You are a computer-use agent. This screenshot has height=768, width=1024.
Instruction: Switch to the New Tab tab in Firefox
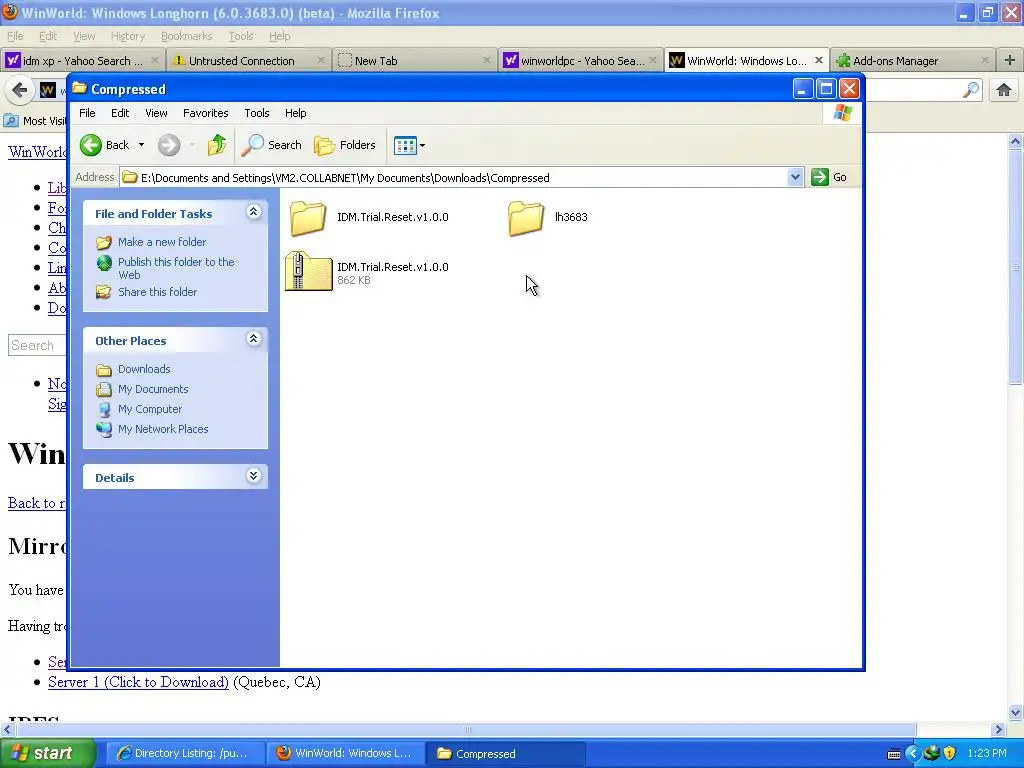point(414,61)
